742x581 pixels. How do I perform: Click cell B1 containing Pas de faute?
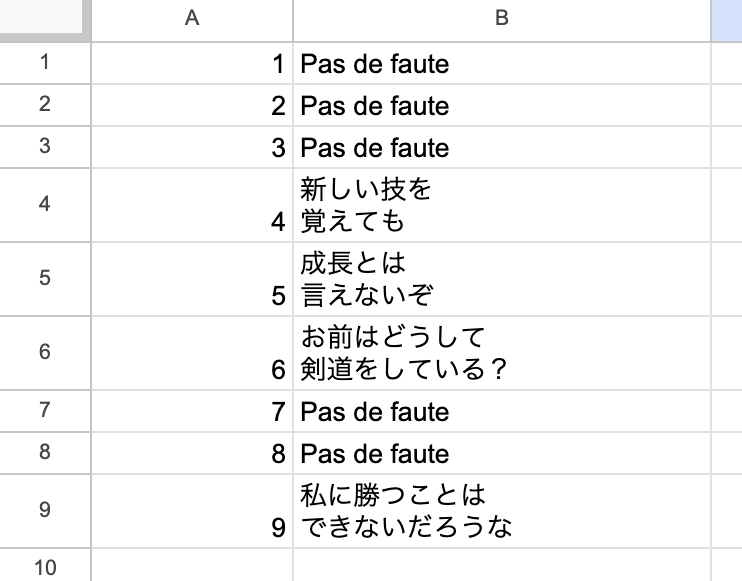tap(501, 64)
